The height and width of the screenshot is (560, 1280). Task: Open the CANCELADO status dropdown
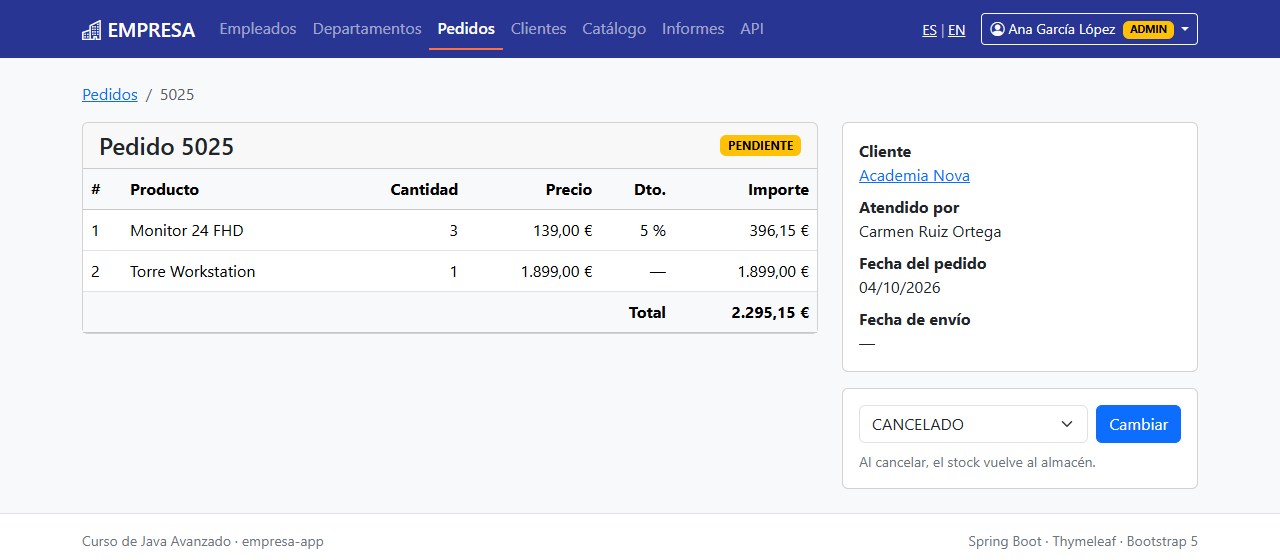point(973,424)
